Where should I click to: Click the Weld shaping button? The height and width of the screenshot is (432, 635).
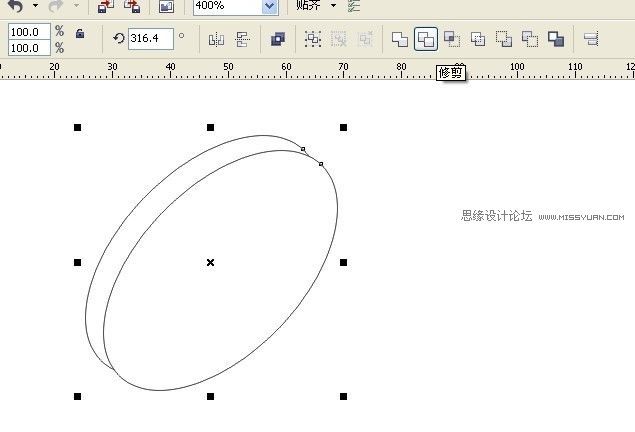[400, 39]
